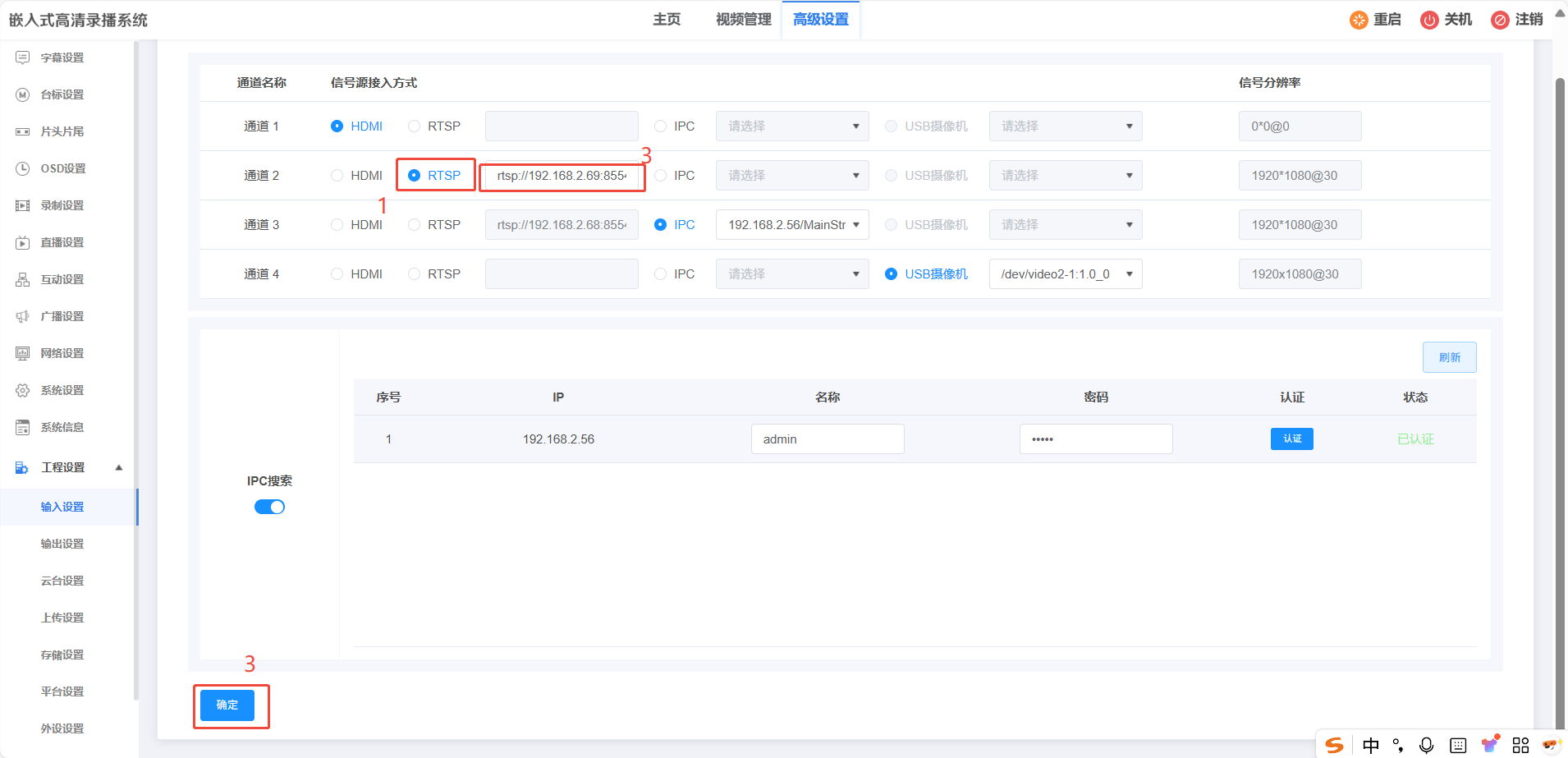
Task: Open 存储设置 in the sidebar
Action: (62, 655)
